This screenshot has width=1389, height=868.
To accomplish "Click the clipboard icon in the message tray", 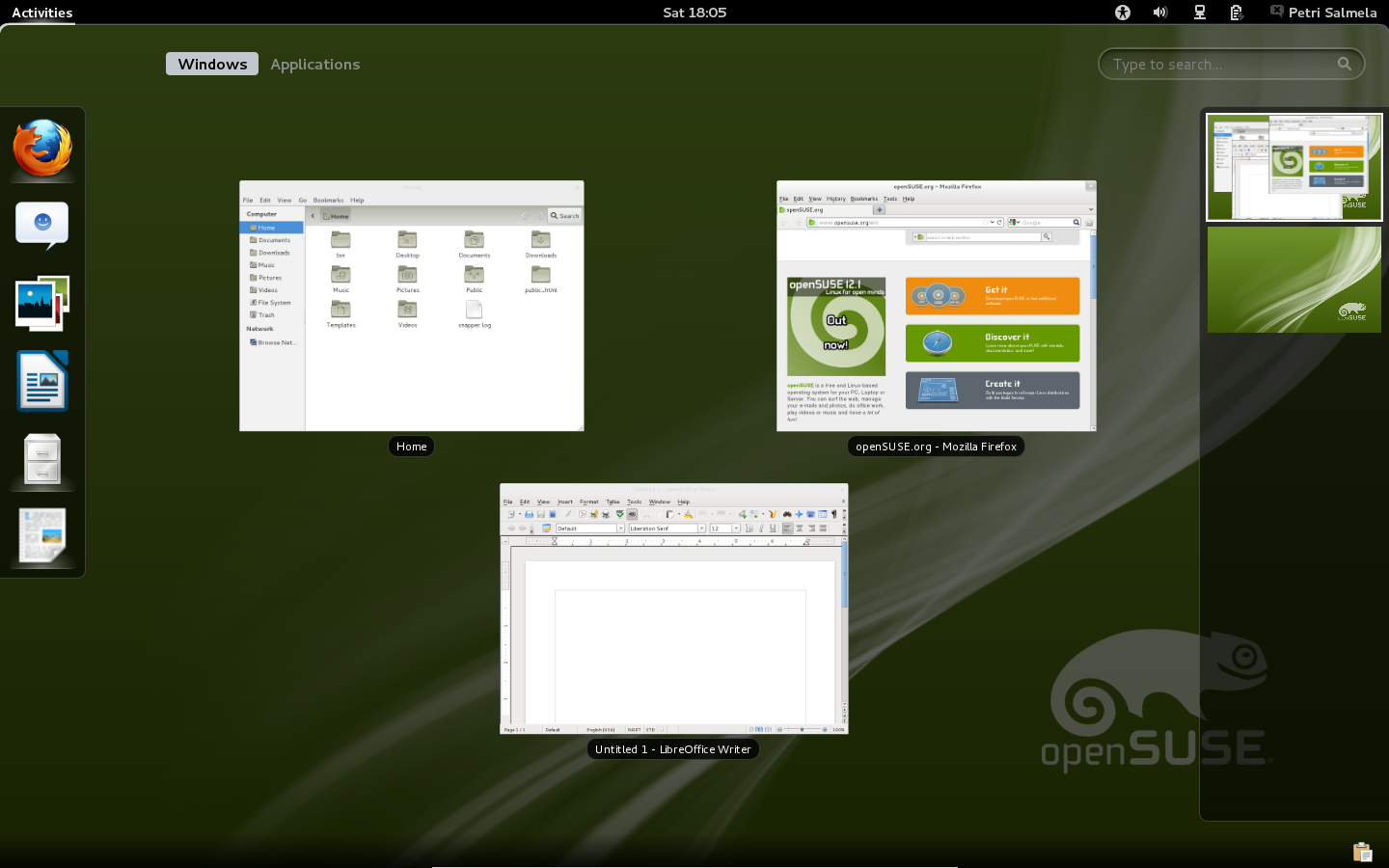I will [1363, 852].
